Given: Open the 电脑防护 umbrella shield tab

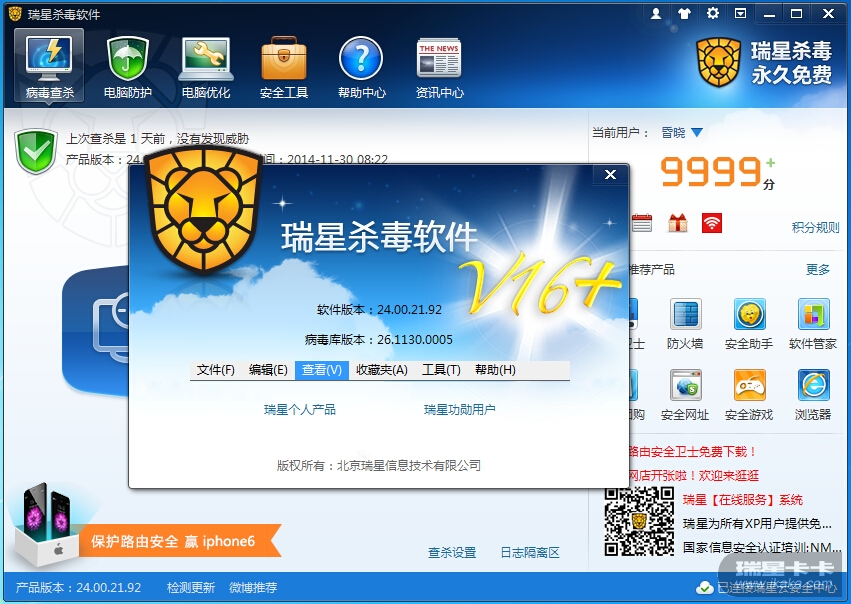Looking at the screenshot, I should tap(128, 68).
